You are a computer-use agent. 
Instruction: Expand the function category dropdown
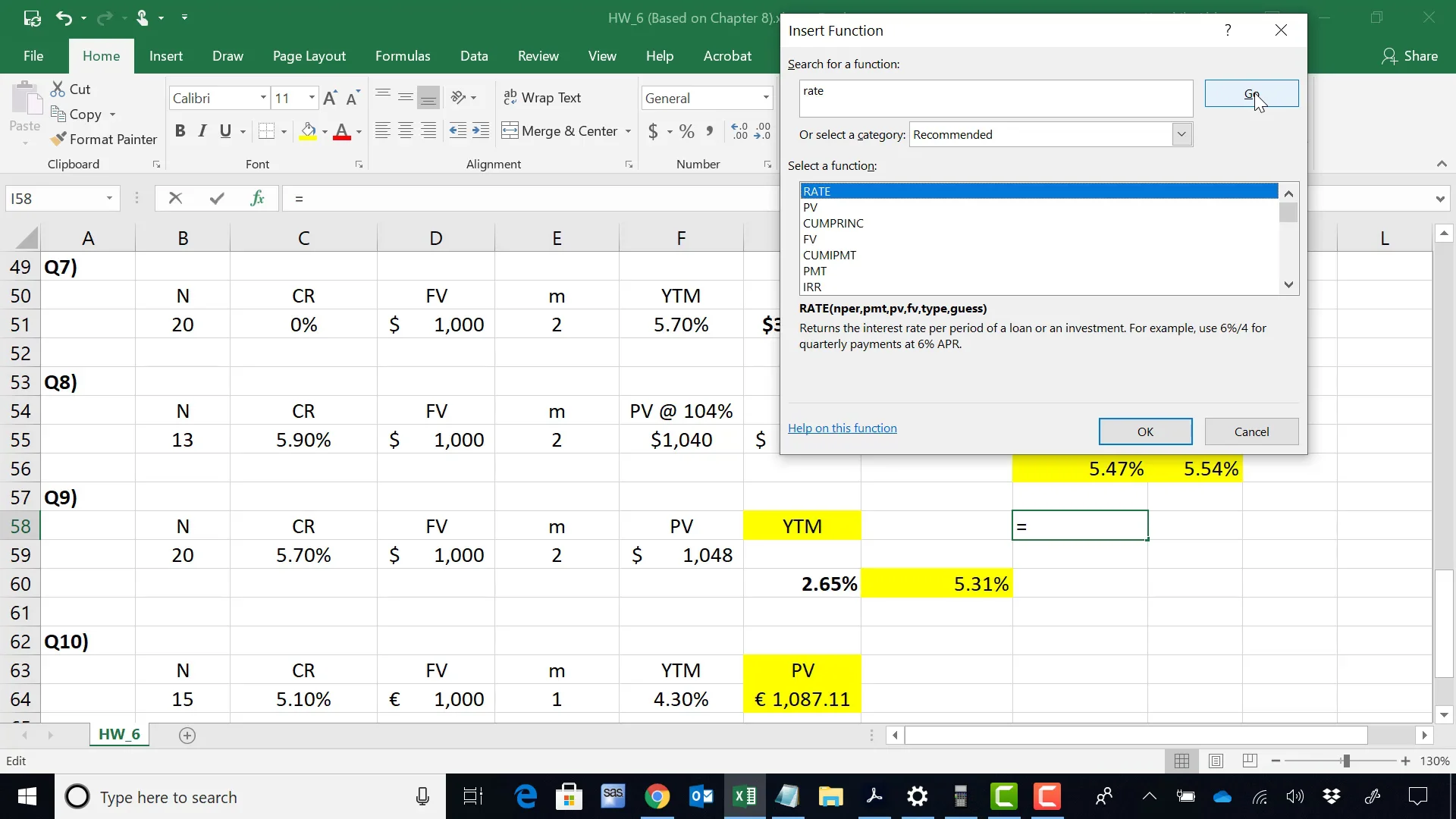pos(1181,135)
